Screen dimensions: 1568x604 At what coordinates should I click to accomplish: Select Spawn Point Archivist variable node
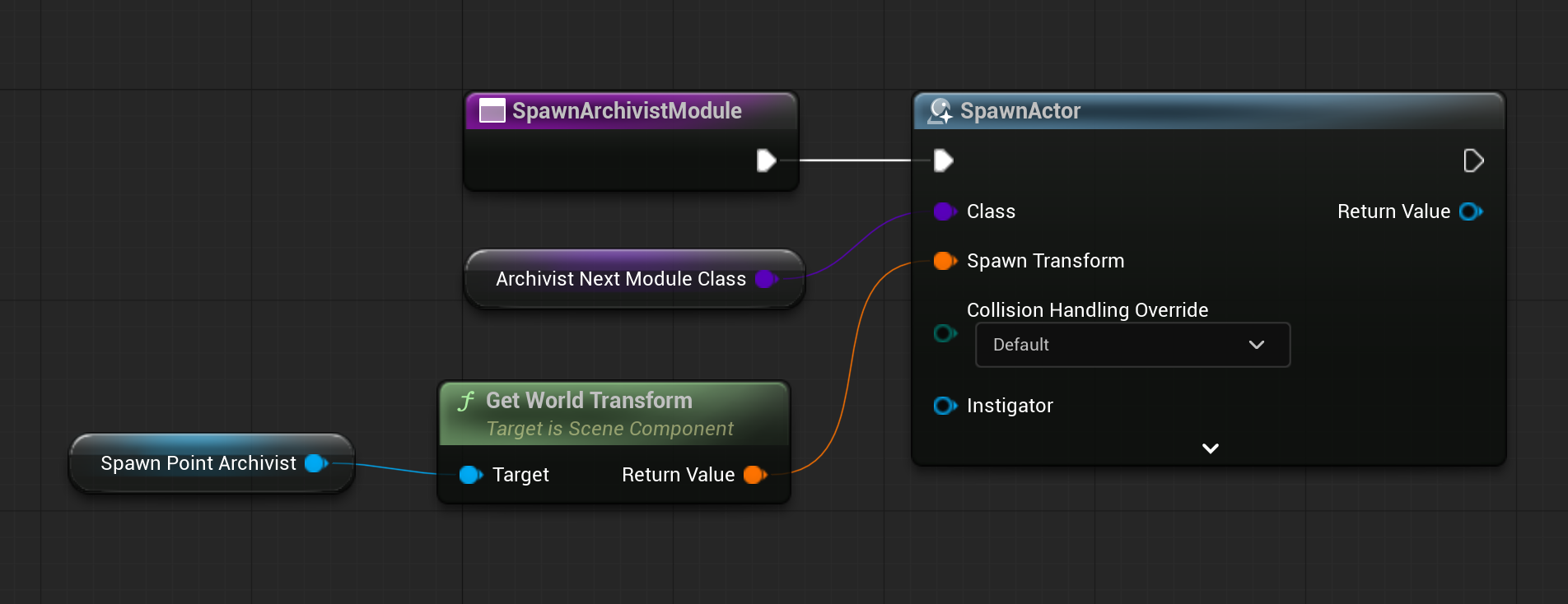[x=212, y=463]
